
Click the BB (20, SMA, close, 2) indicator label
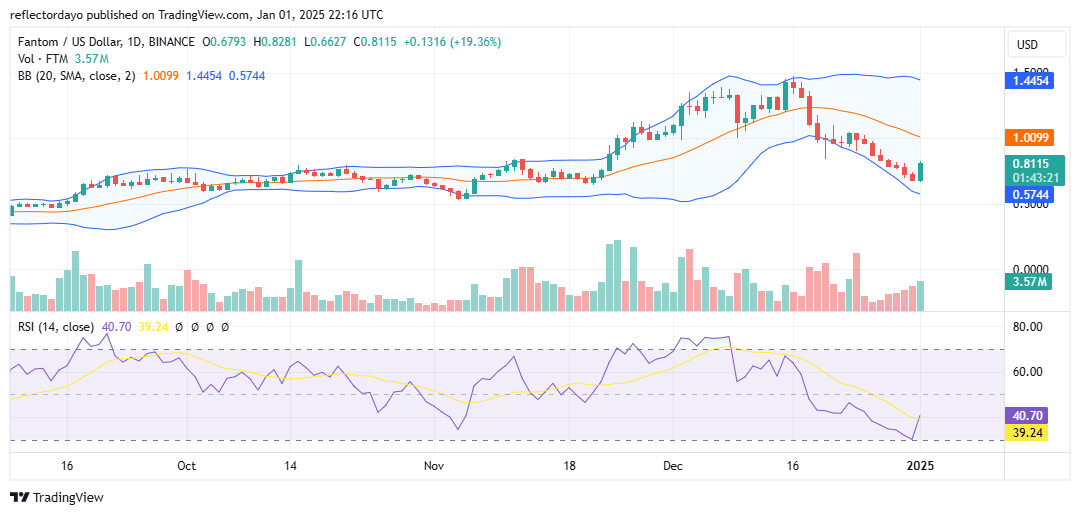77,76
